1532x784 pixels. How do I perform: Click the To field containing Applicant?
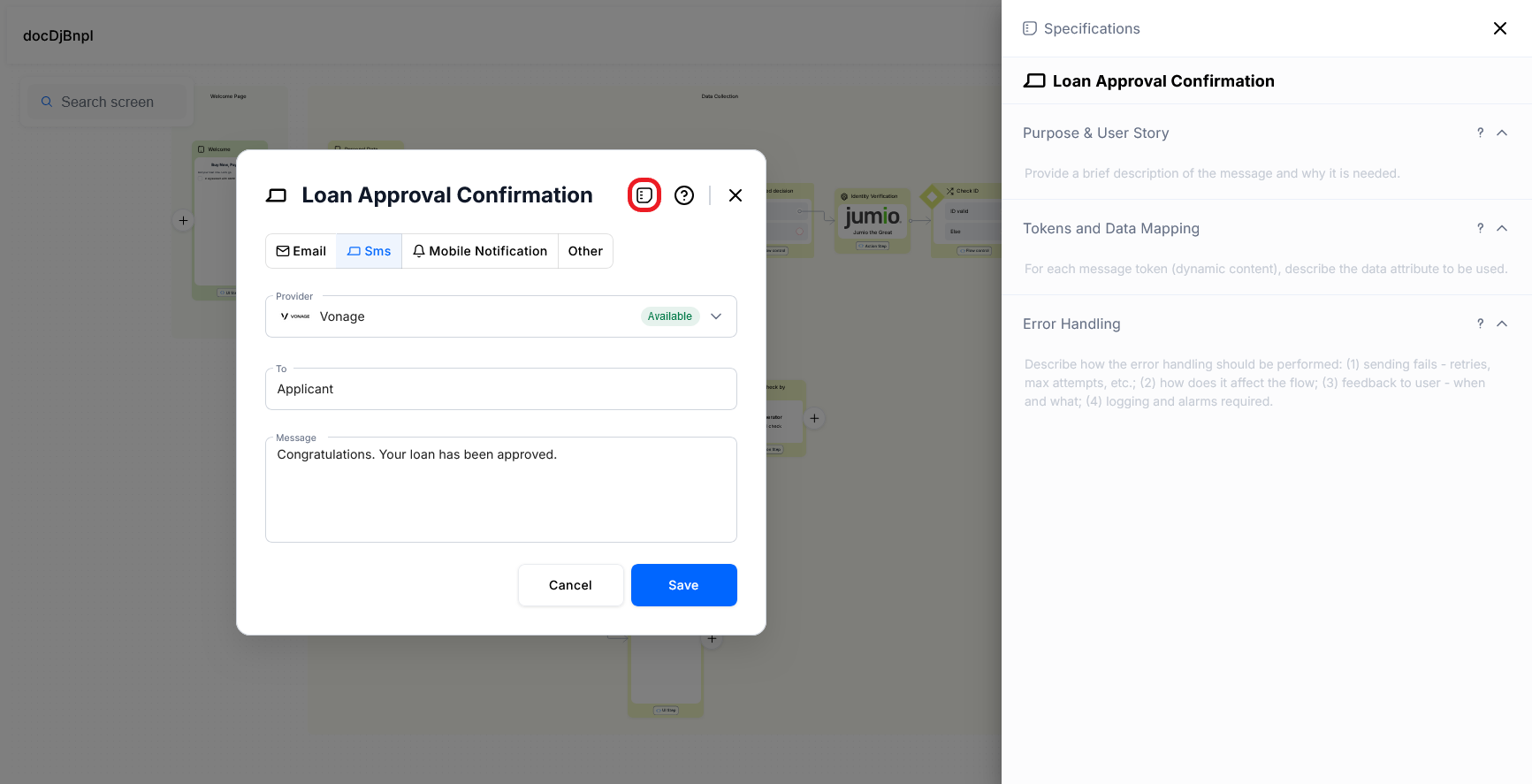point(500,389)
